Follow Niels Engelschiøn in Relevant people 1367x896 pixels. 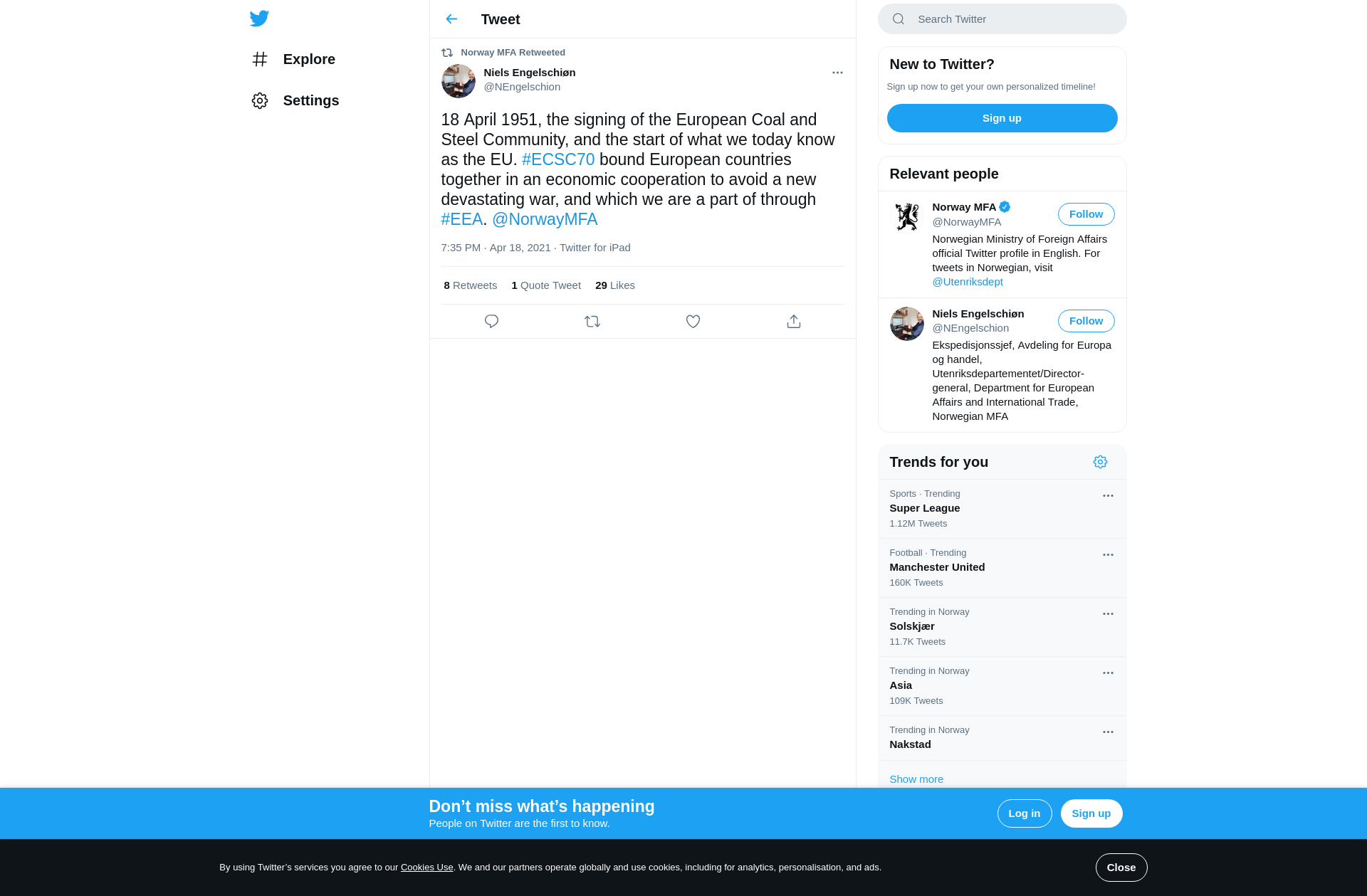point(1086,321)
